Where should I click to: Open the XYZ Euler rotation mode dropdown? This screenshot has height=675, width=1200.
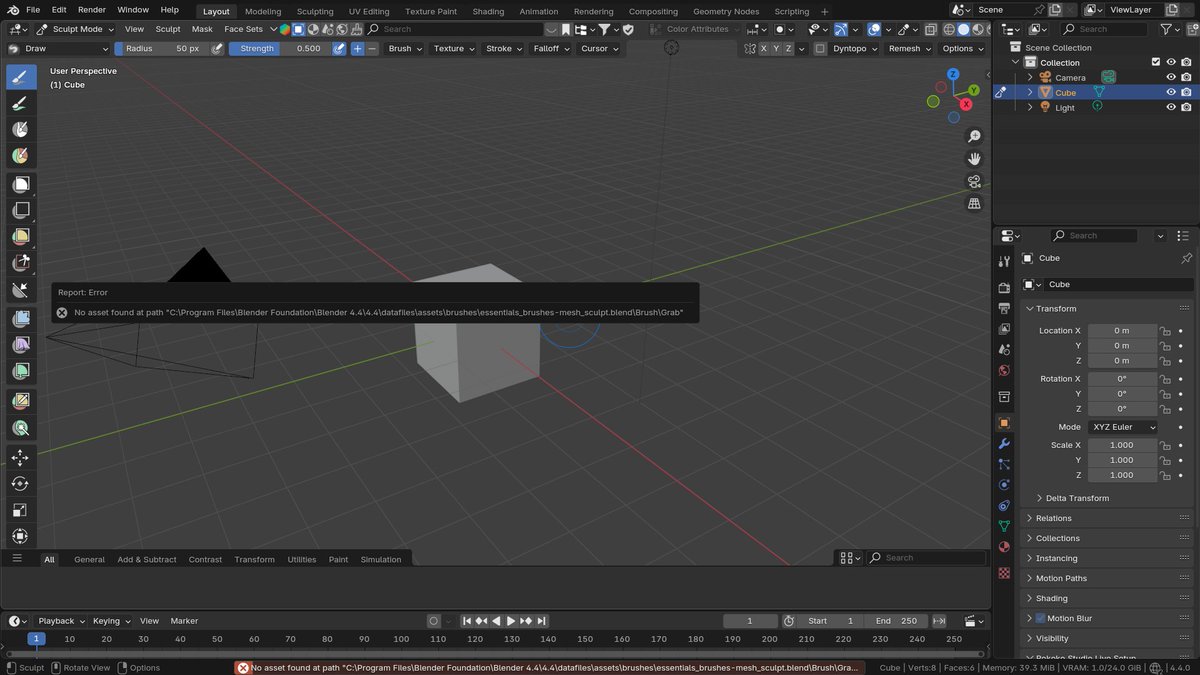1123,427
